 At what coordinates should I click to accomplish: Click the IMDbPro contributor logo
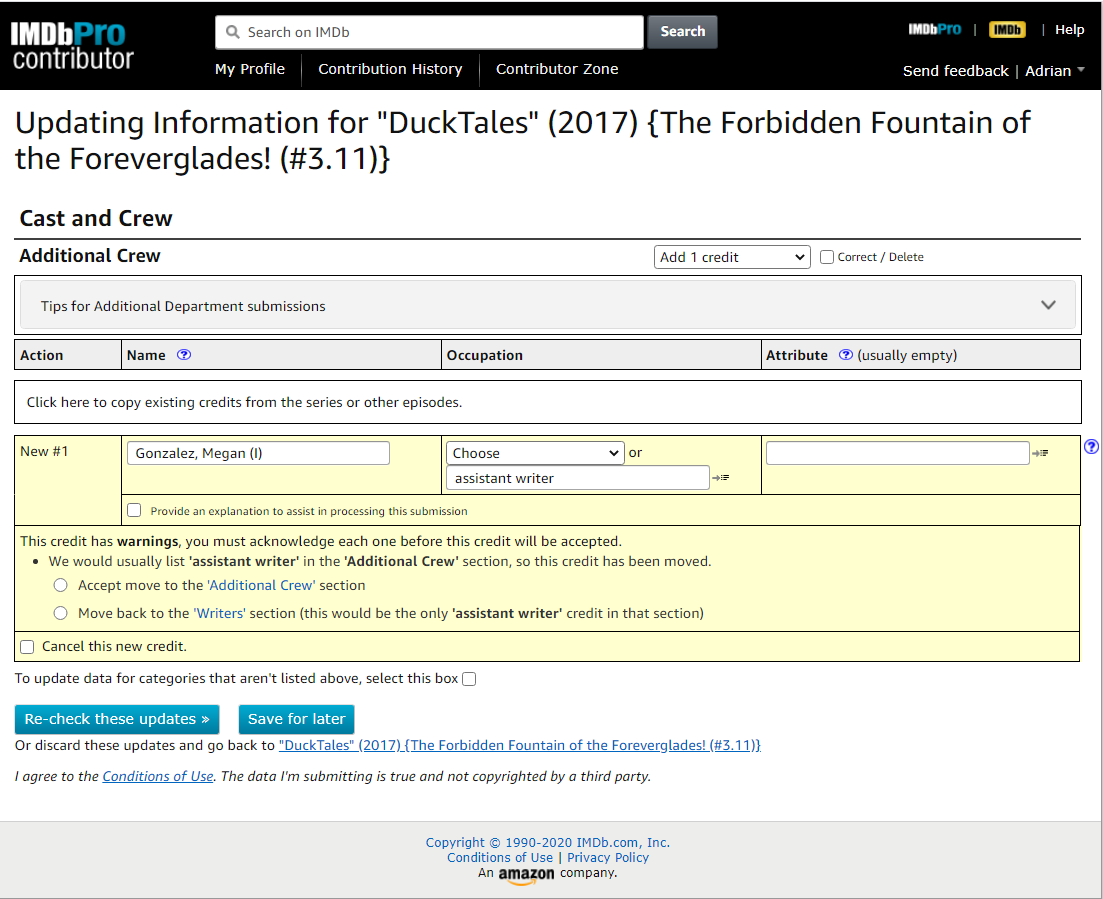73,46
